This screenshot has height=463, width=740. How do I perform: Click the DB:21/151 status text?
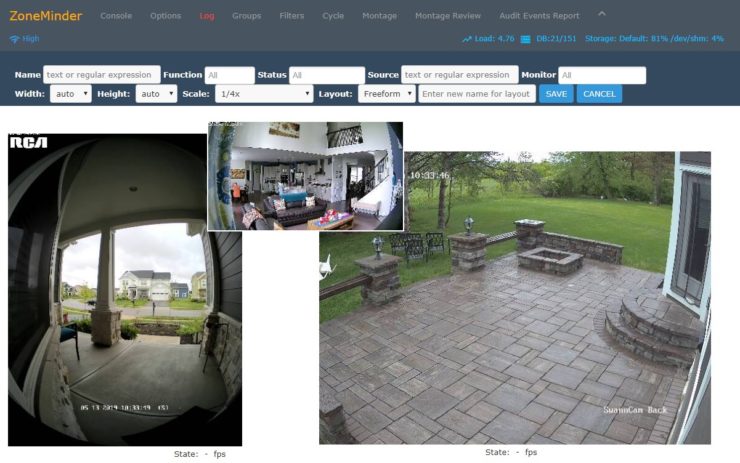[556, 39]
